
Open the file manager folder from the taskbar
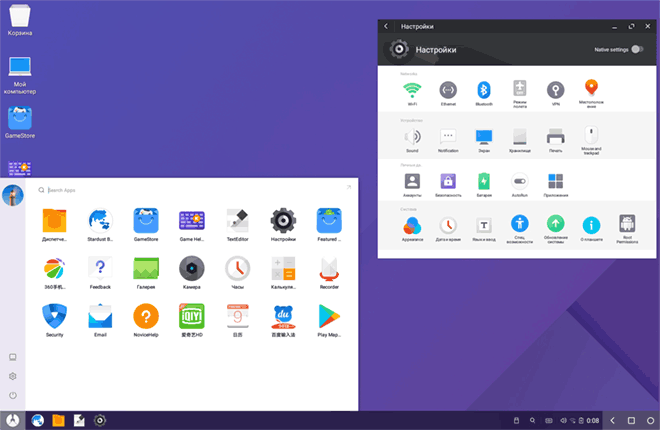click(58, 420)
